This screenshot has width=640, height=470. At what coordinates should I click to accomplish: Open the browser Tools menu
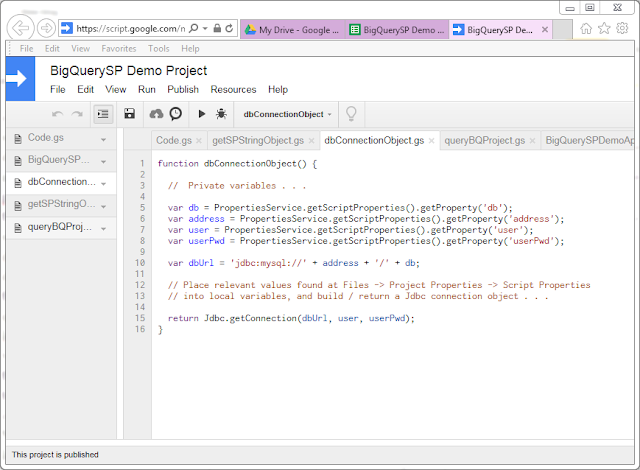pyautogui.click(x=159, y=49)
